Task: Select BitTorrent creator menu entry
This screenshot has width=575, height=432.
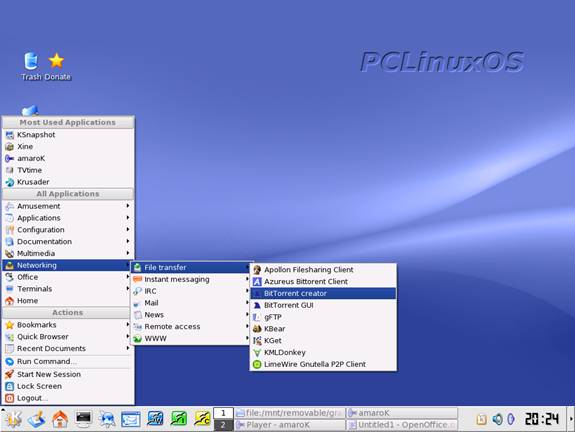Action: pos(323,293)
